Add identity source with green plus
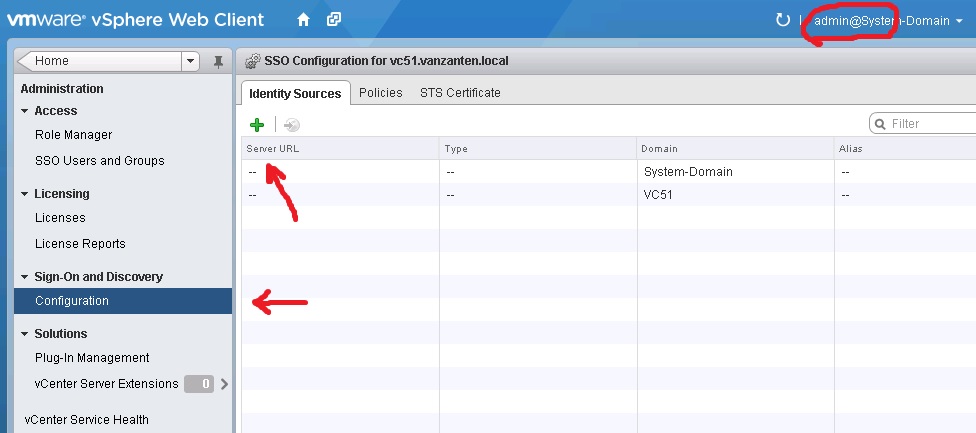Screen dimensions: 976x433 256,125
